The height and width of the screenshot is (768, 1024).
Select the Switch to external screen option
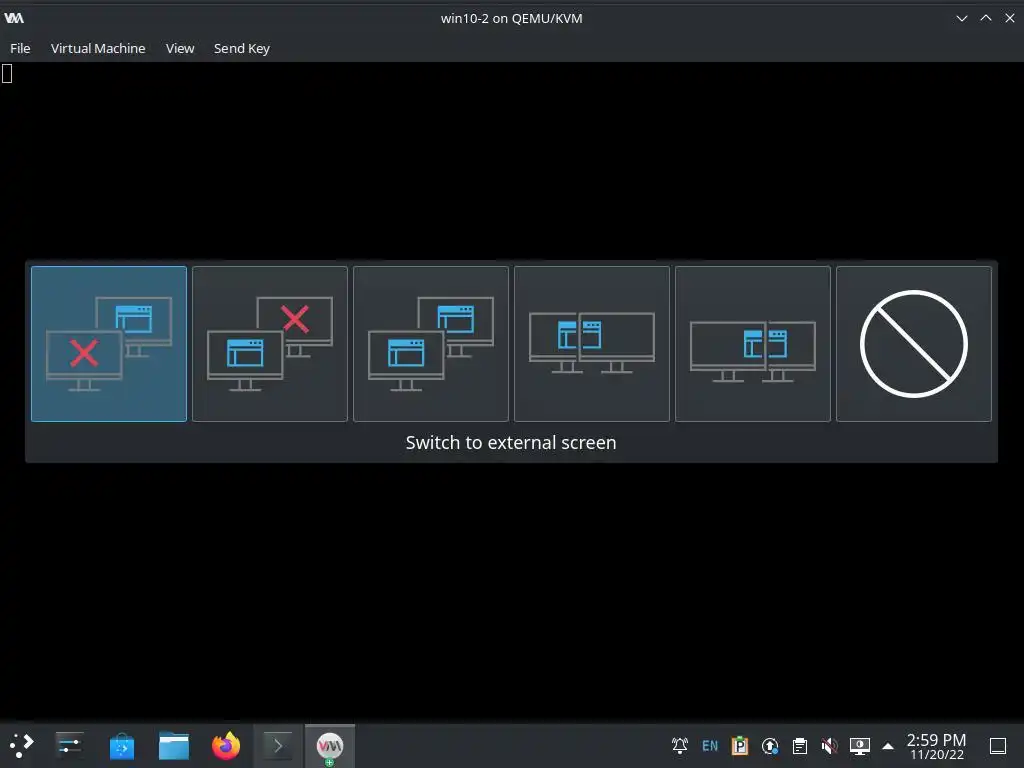click(x=108, y=344)
